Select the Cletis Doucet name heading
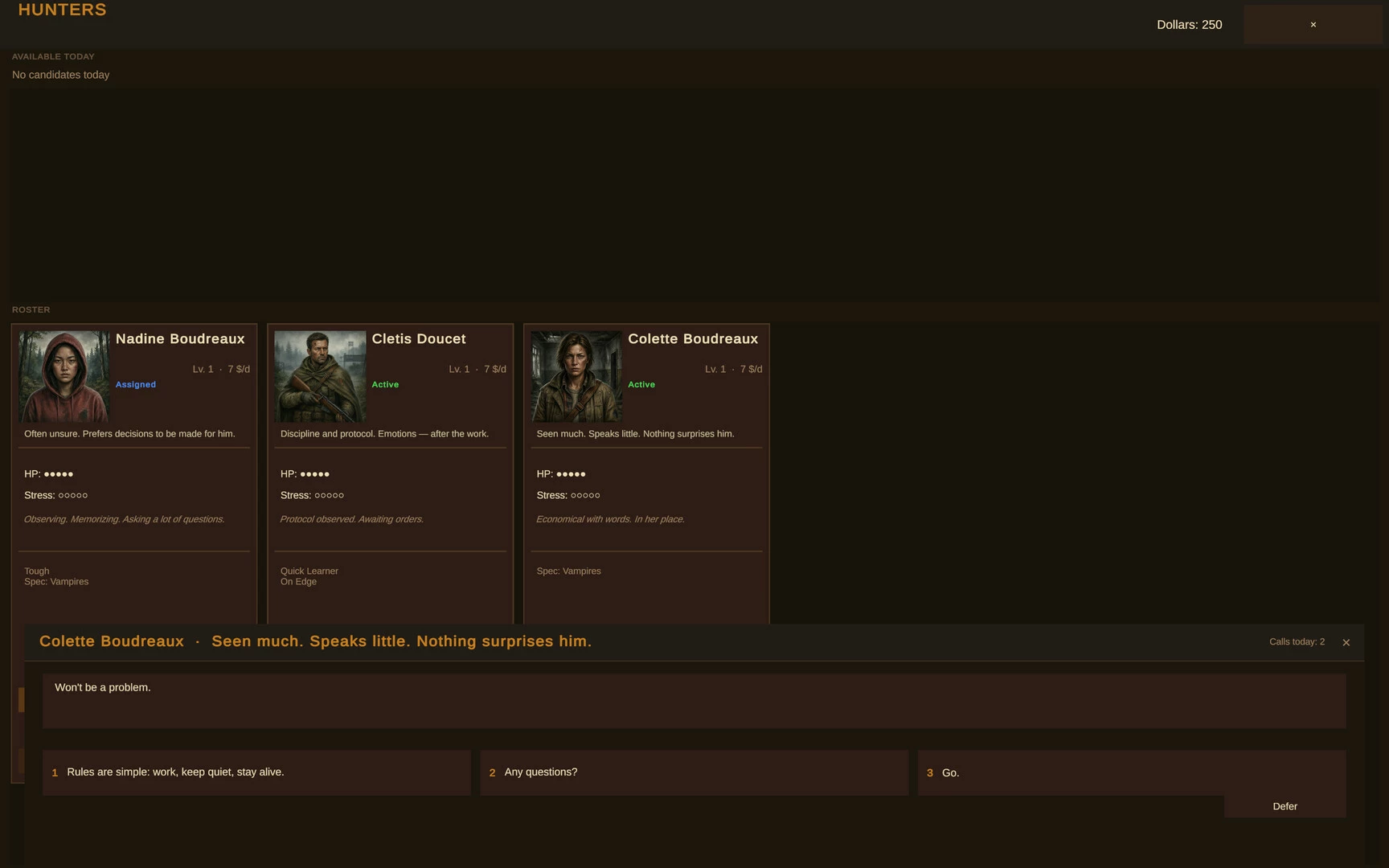This screenshot has height=868, width=1389. pos(419,339)
